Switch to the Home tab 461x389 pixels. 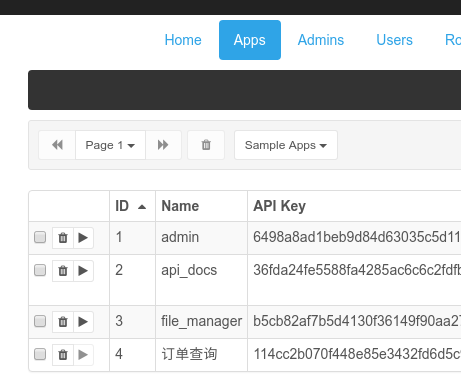(x=183, y=40)
